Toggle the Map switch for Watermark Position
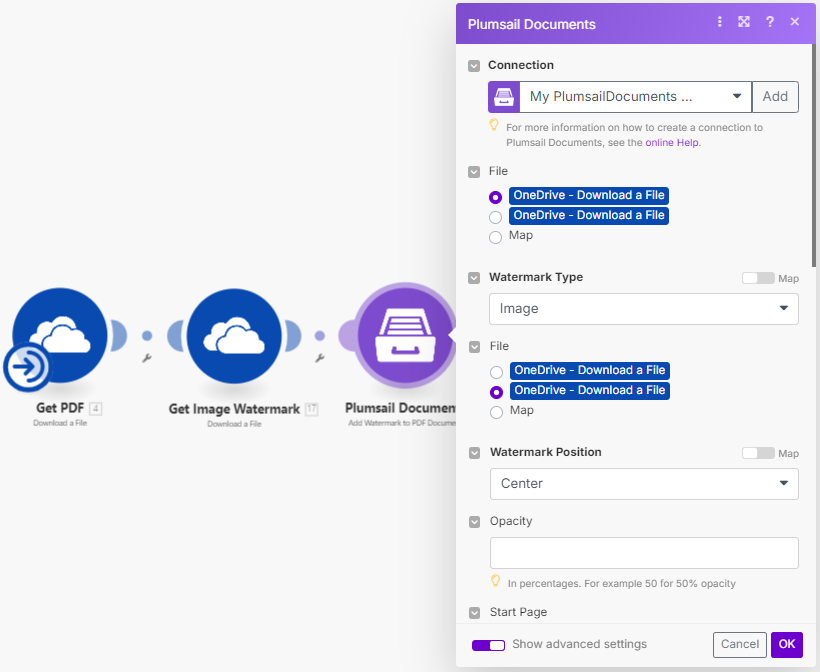The width and height of the screenshot is (820, 672). [x=758, y=453]
